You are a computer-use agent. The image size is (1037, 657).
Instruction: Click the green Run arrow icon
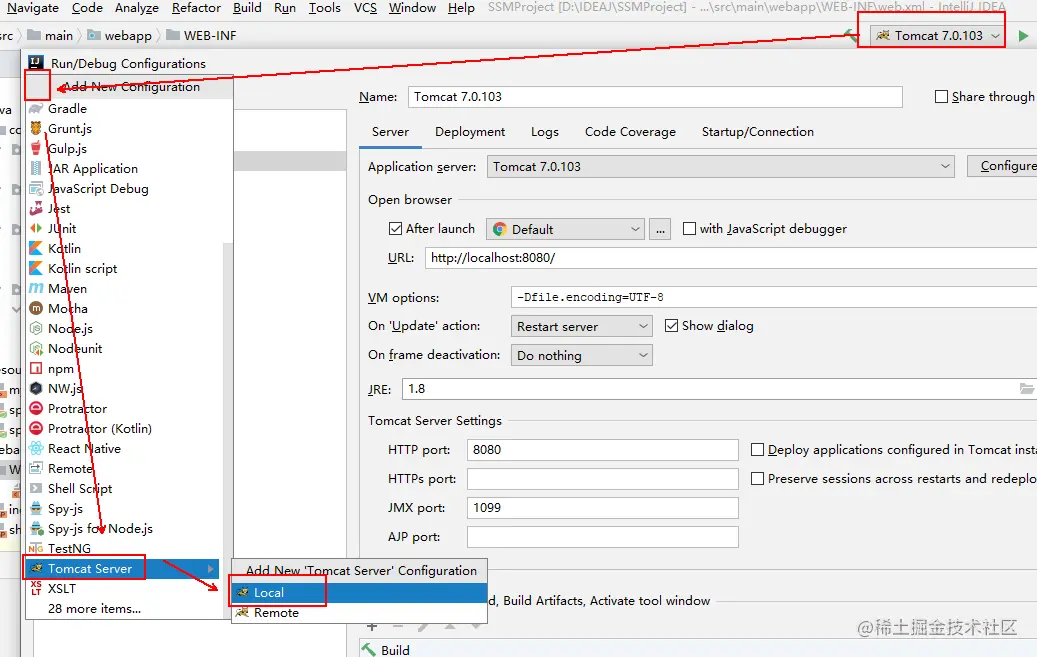click(1023, 36)
